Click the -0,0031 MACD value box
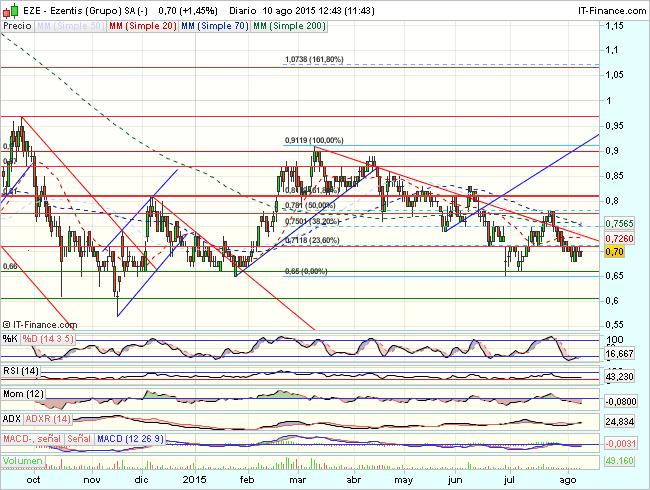 click(620, 444)
